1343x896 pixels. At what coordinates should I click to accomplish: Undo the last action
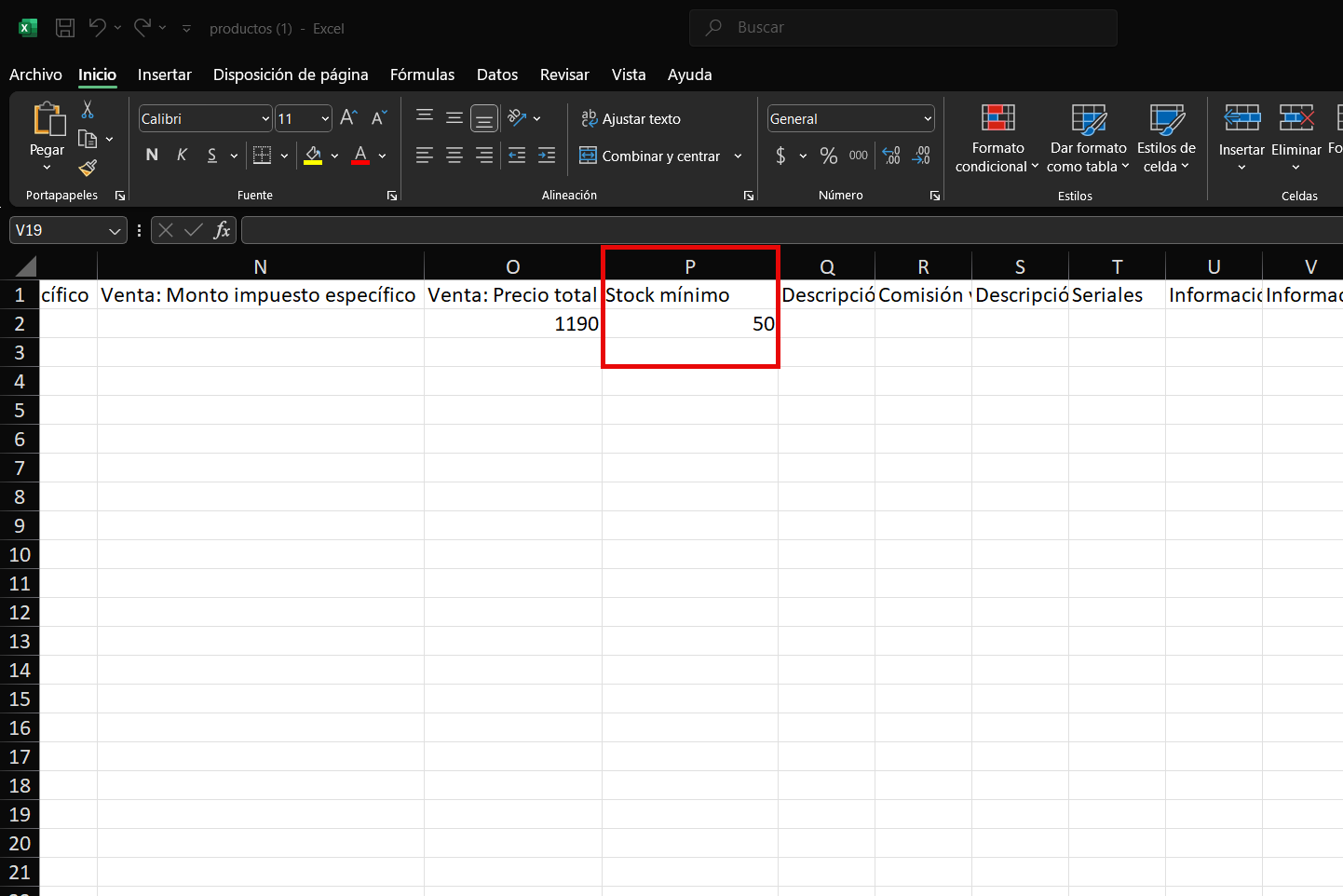pyautogui.click(x=97, y=28)
